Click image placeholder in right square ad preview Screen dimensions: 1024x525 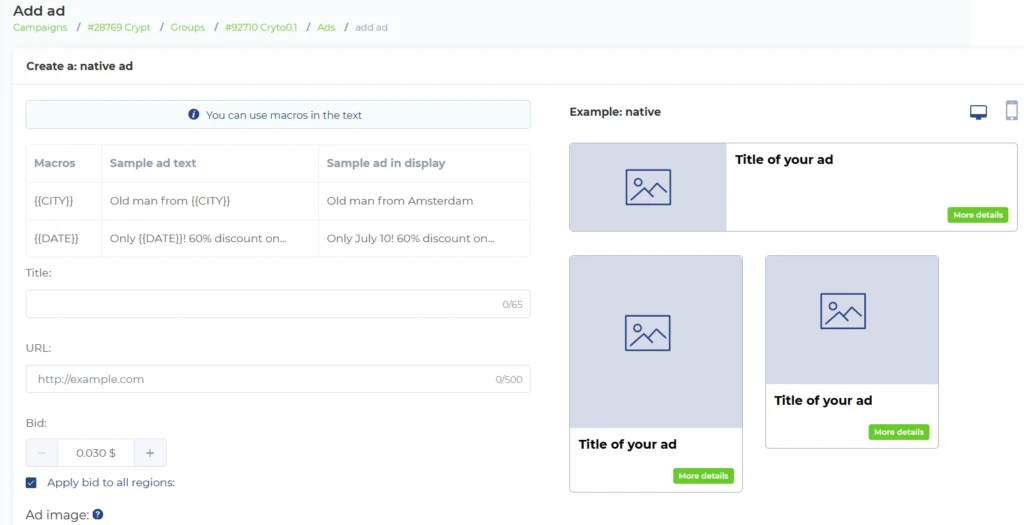(842, 311)
